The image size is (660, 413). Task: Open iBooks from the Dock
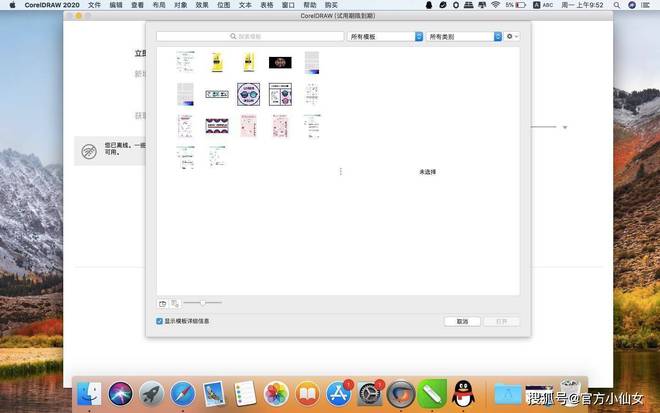click(x=307, y=394)
